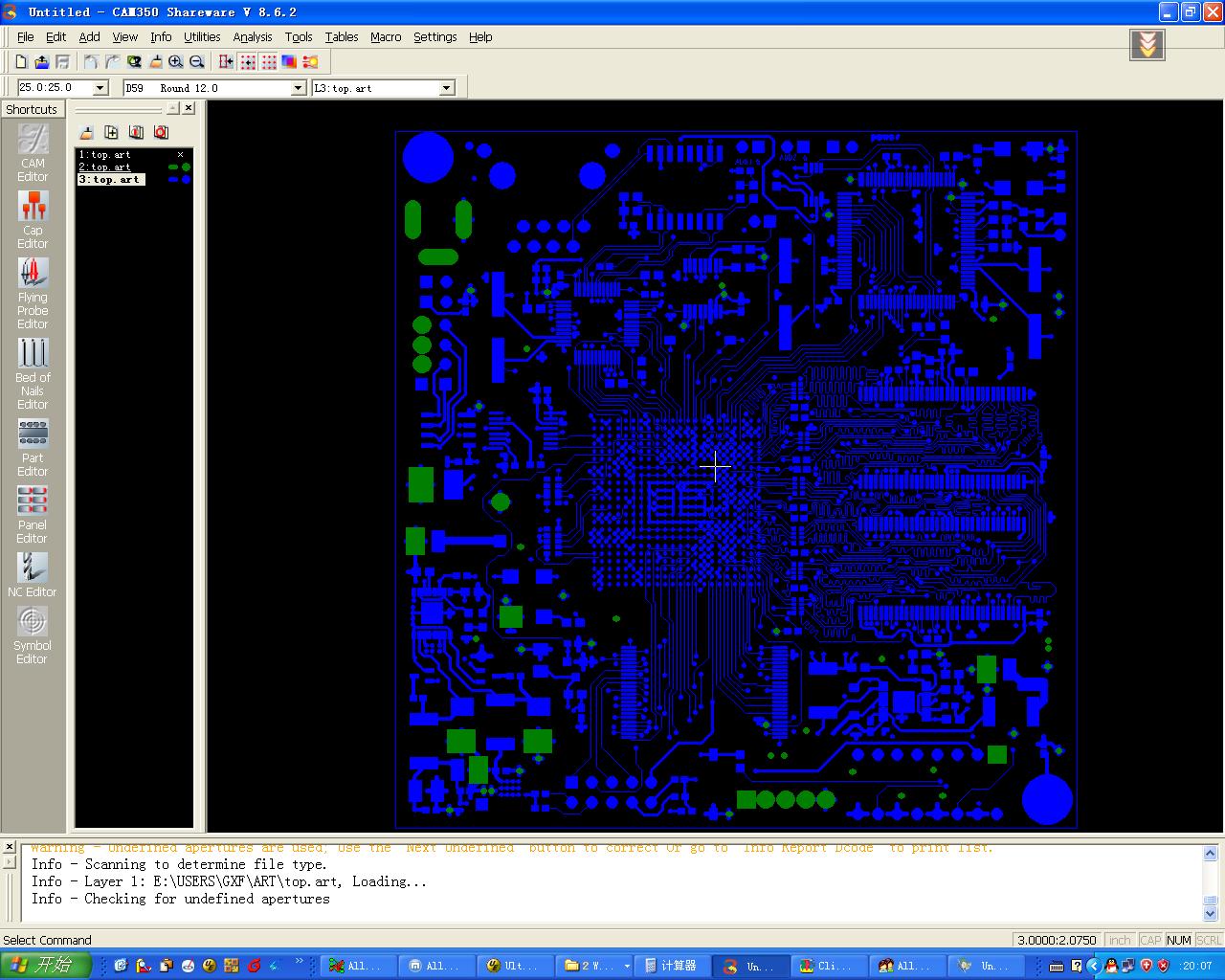Toggle visibility X mark of layer 1

(180, 154)
